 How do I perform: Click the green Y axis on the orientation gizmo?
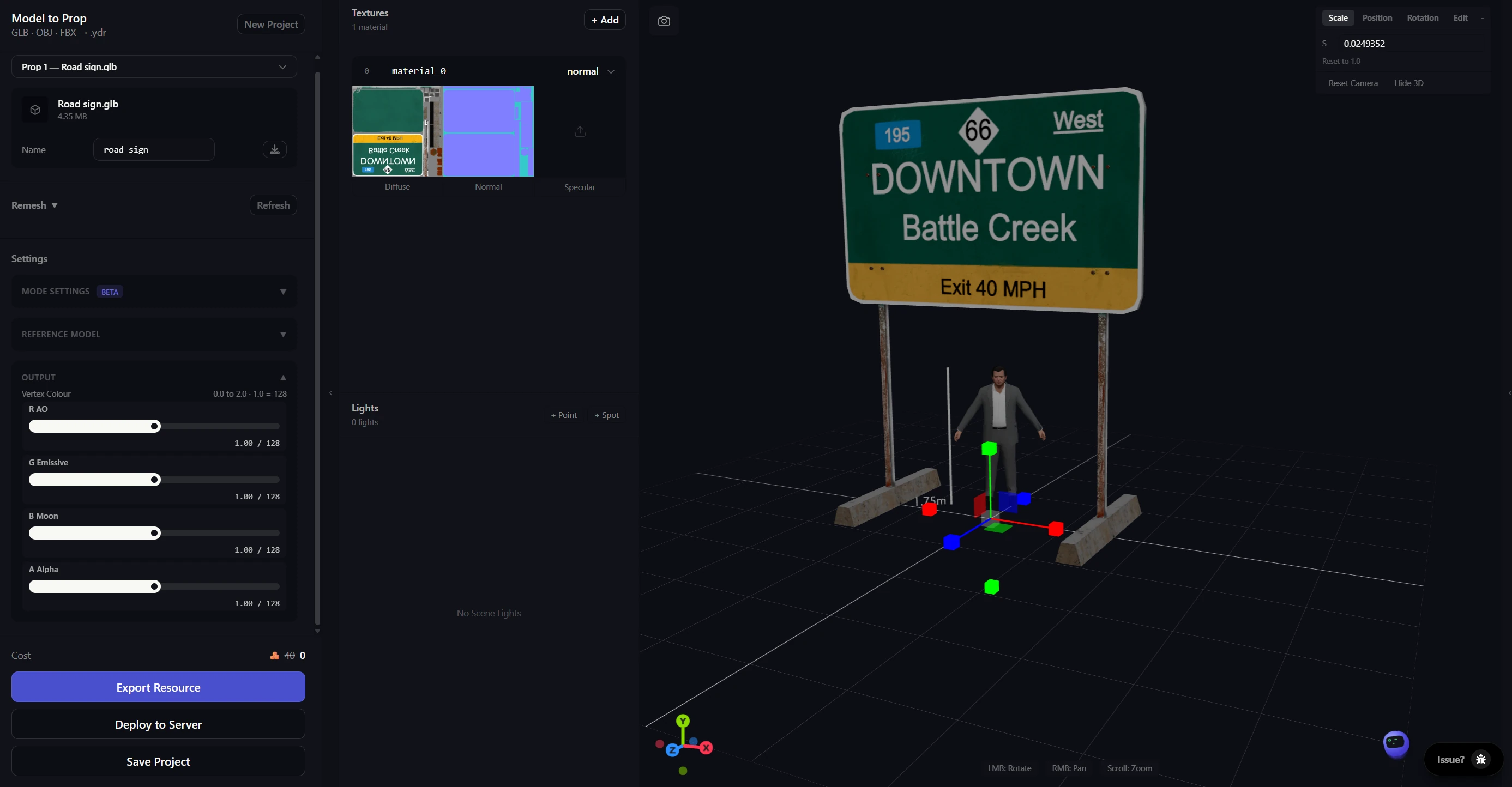(x=683, y=721)
